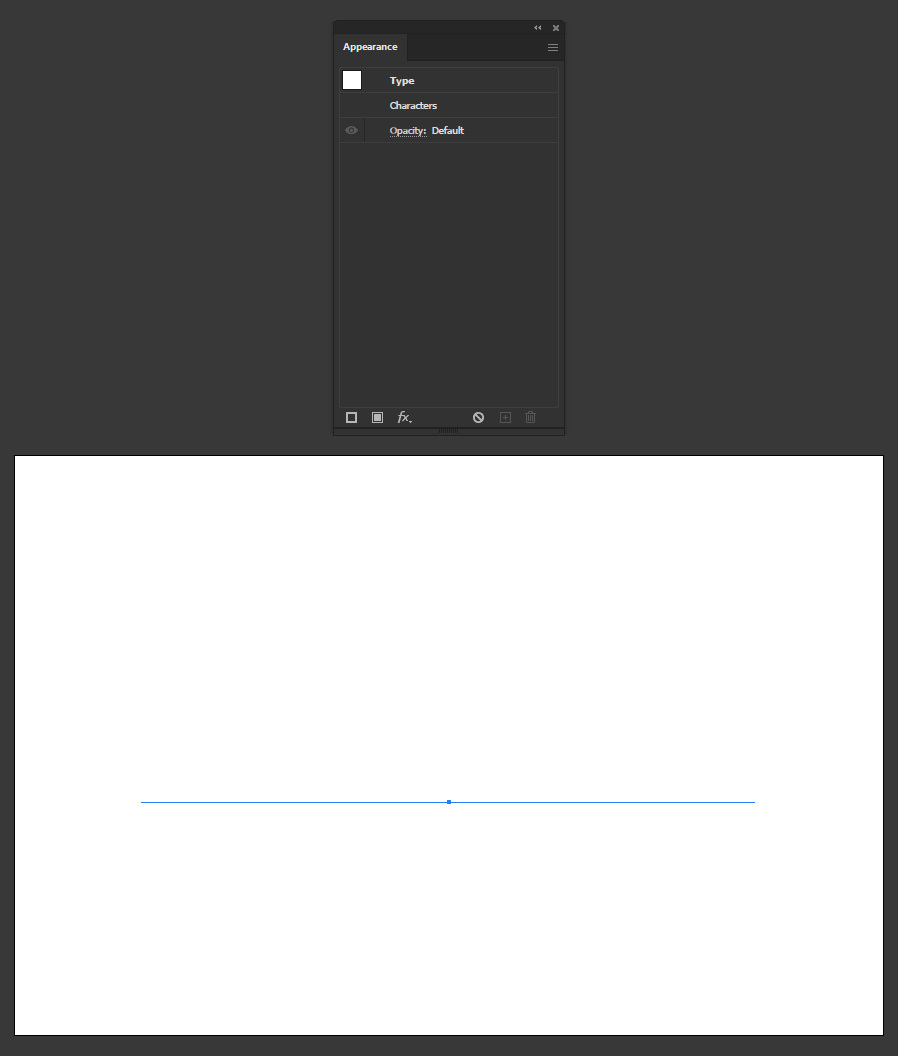Screen dimensions: 898x1056
Task: Open the fx Add New Effect menu
Action: pyautogui.click(x=404, y=418)
